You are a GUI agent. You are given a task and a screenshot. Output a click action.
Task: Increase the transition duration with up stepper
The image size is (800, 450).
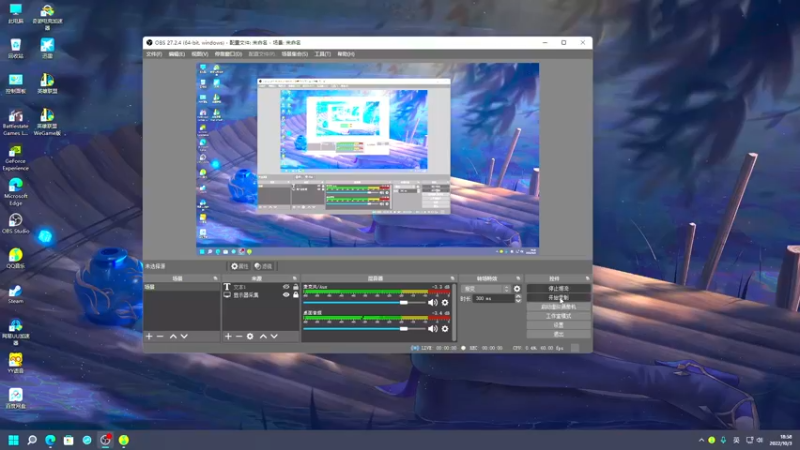(x=518, y=296)
